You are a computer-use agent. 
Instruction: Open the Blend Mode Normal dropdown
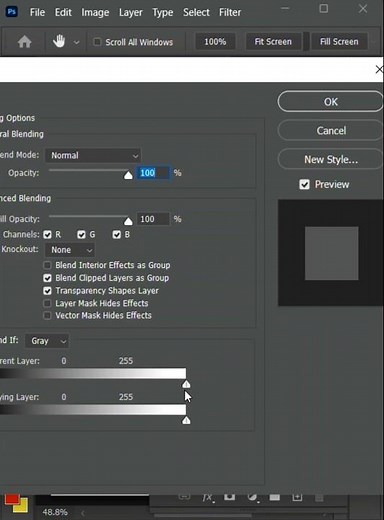[x=93, y=155]
